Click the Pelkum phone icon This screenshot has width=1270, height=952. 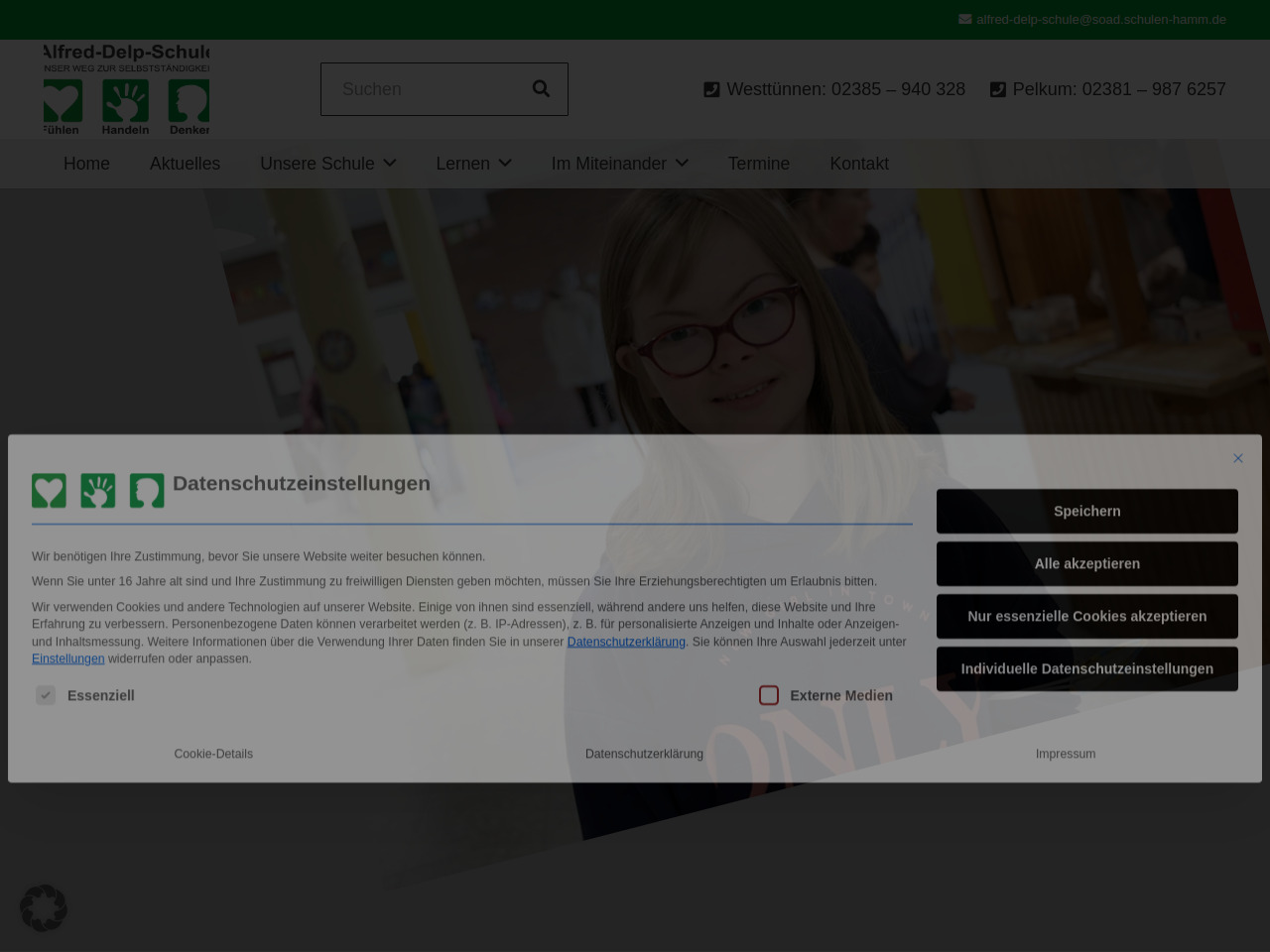pos(997,89)
